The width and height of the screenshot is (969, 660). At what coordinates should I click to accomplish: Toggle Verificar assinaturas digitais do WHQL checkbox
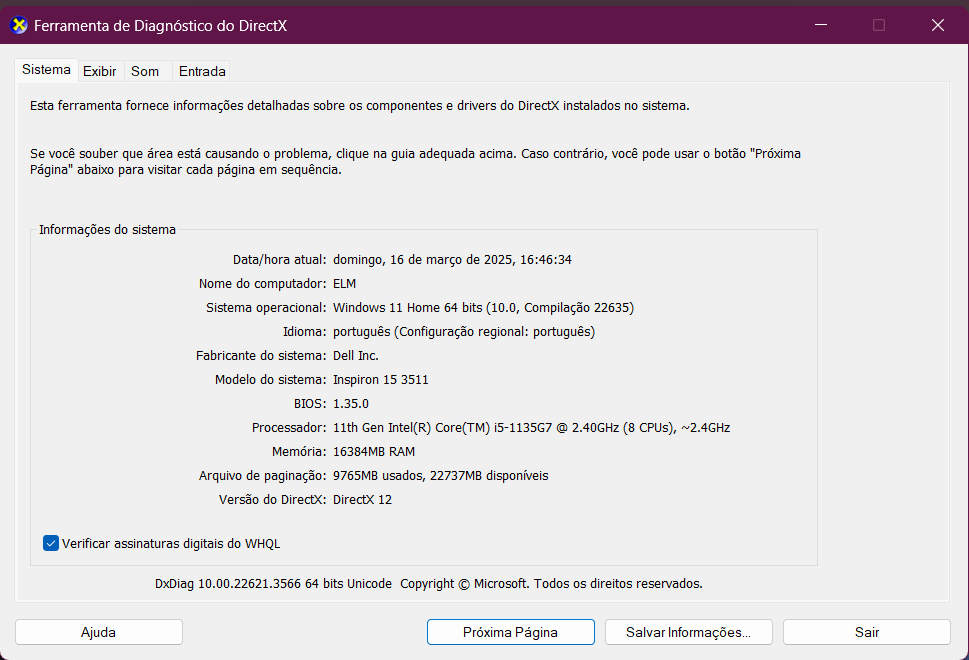point(51,543)
